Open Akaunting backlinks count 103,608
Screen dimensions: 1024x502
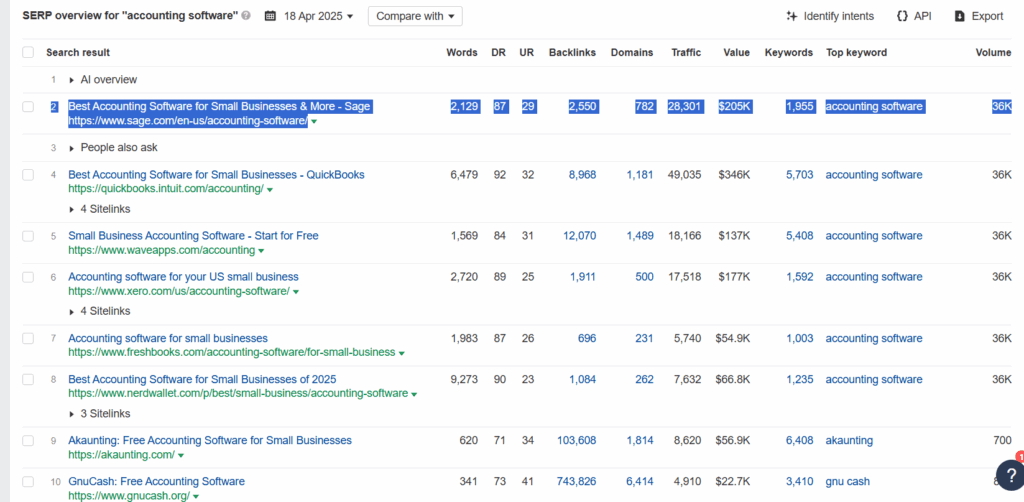[577, 441]
